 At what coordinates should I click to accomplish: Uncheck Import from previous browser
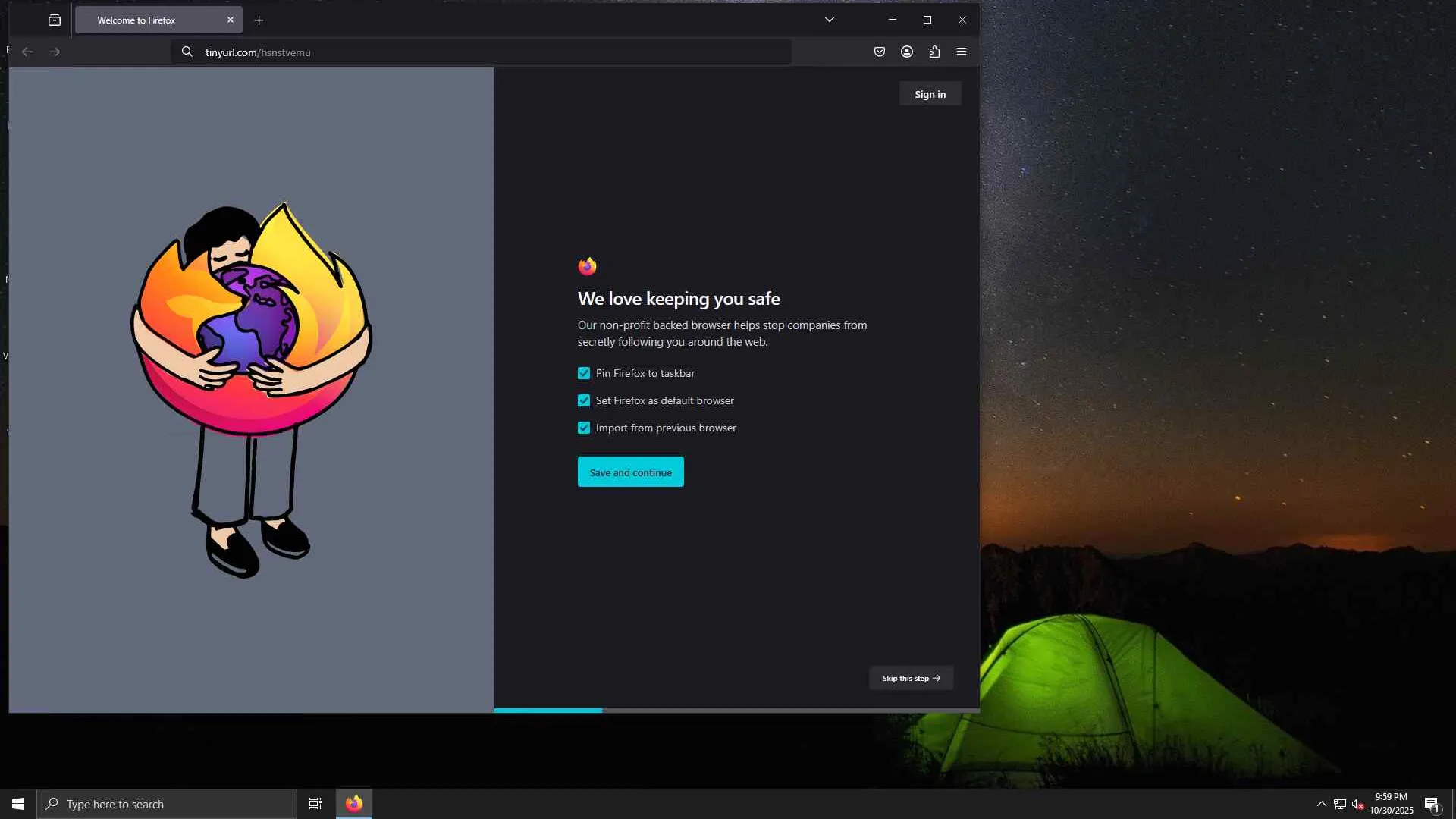point(584,428)
